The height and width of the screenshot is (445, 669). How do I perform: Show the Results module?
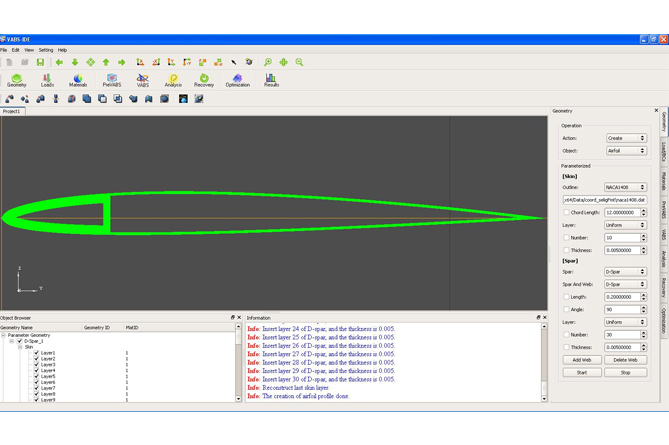(x=271, y=80)
